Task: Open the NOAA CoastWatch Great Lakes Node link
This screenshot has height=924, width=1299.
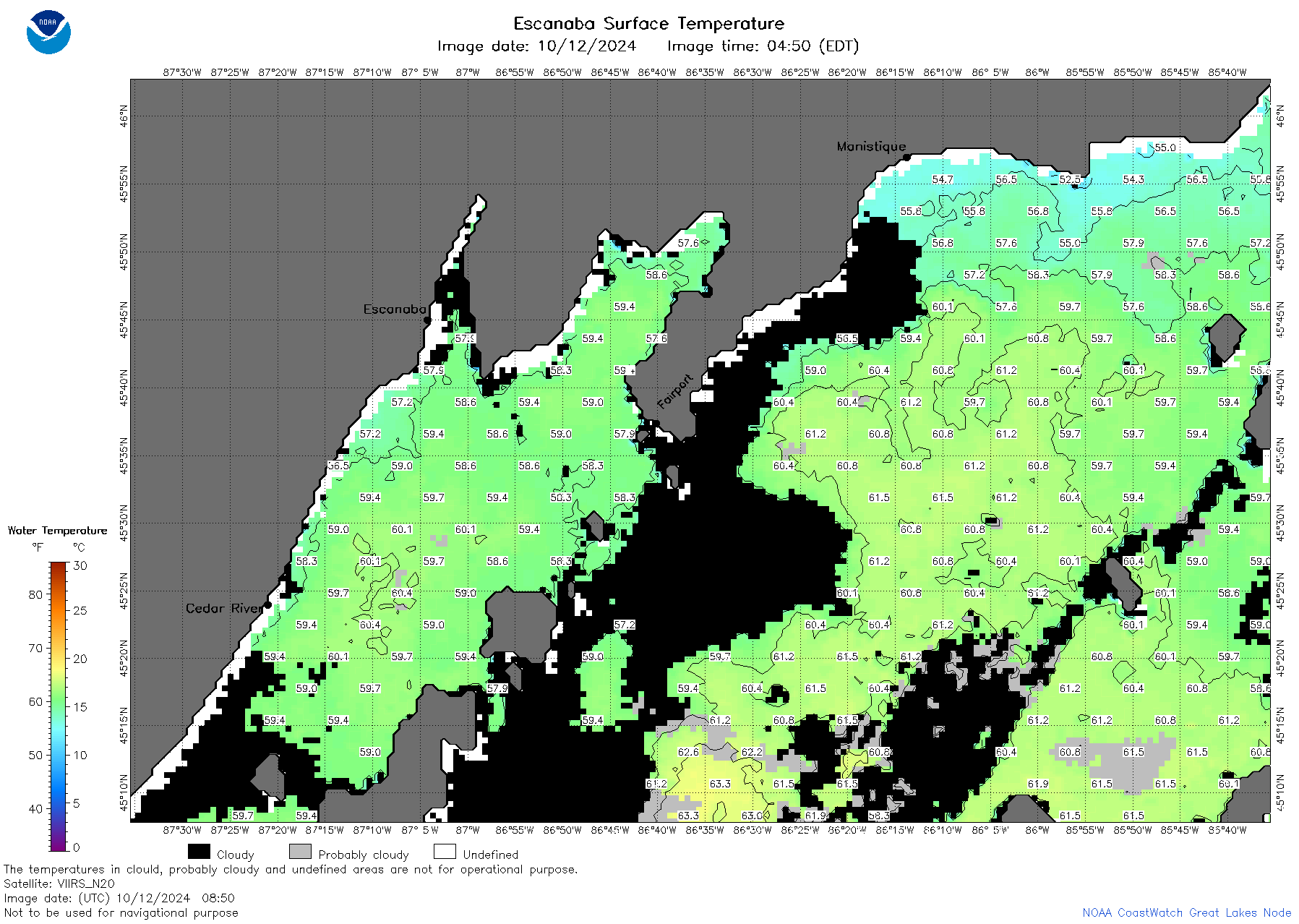Action: pyautogui.click(x=1186, y=912)
